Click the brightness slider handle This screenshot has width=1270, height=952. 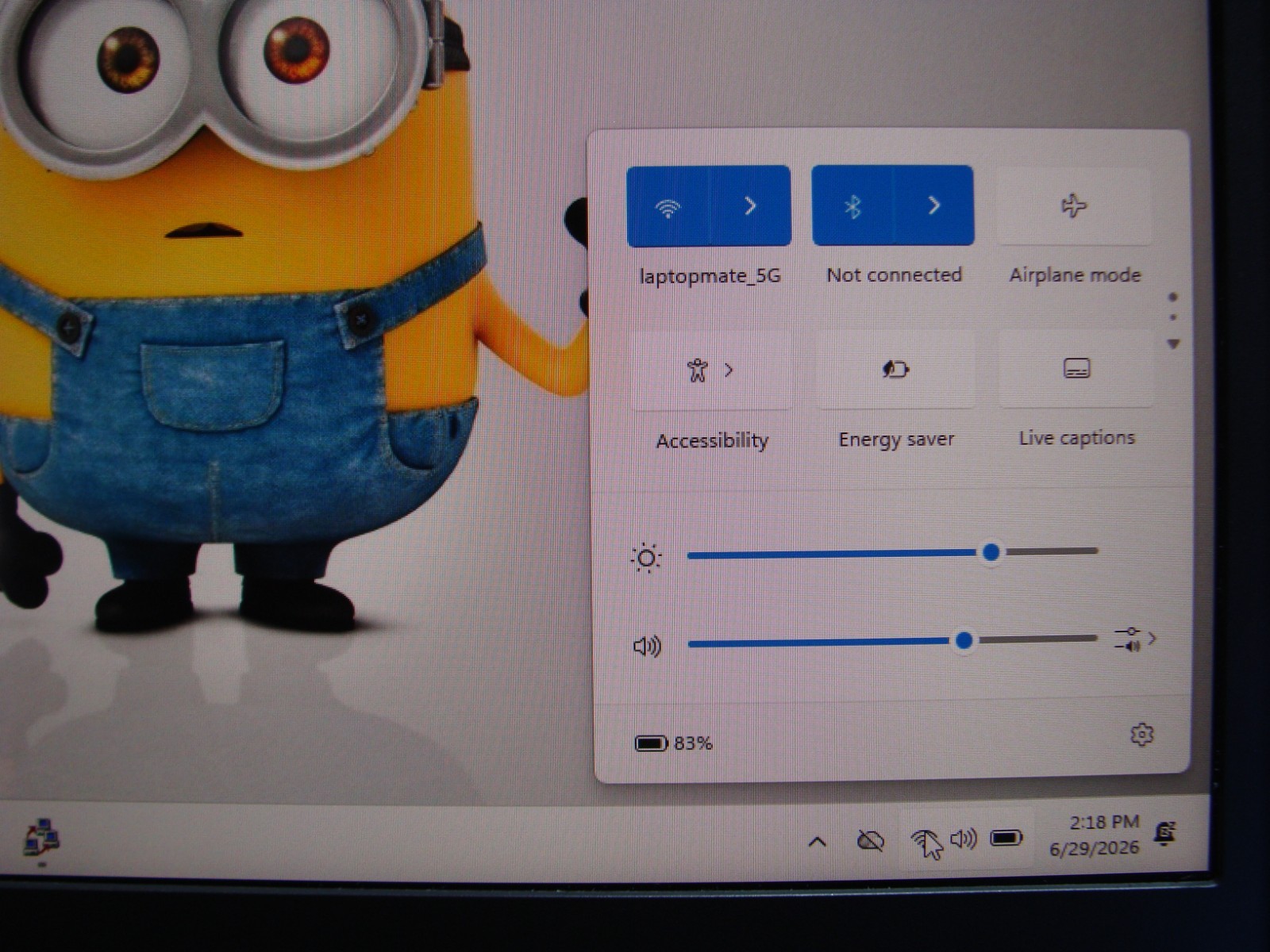click(991, 552)
